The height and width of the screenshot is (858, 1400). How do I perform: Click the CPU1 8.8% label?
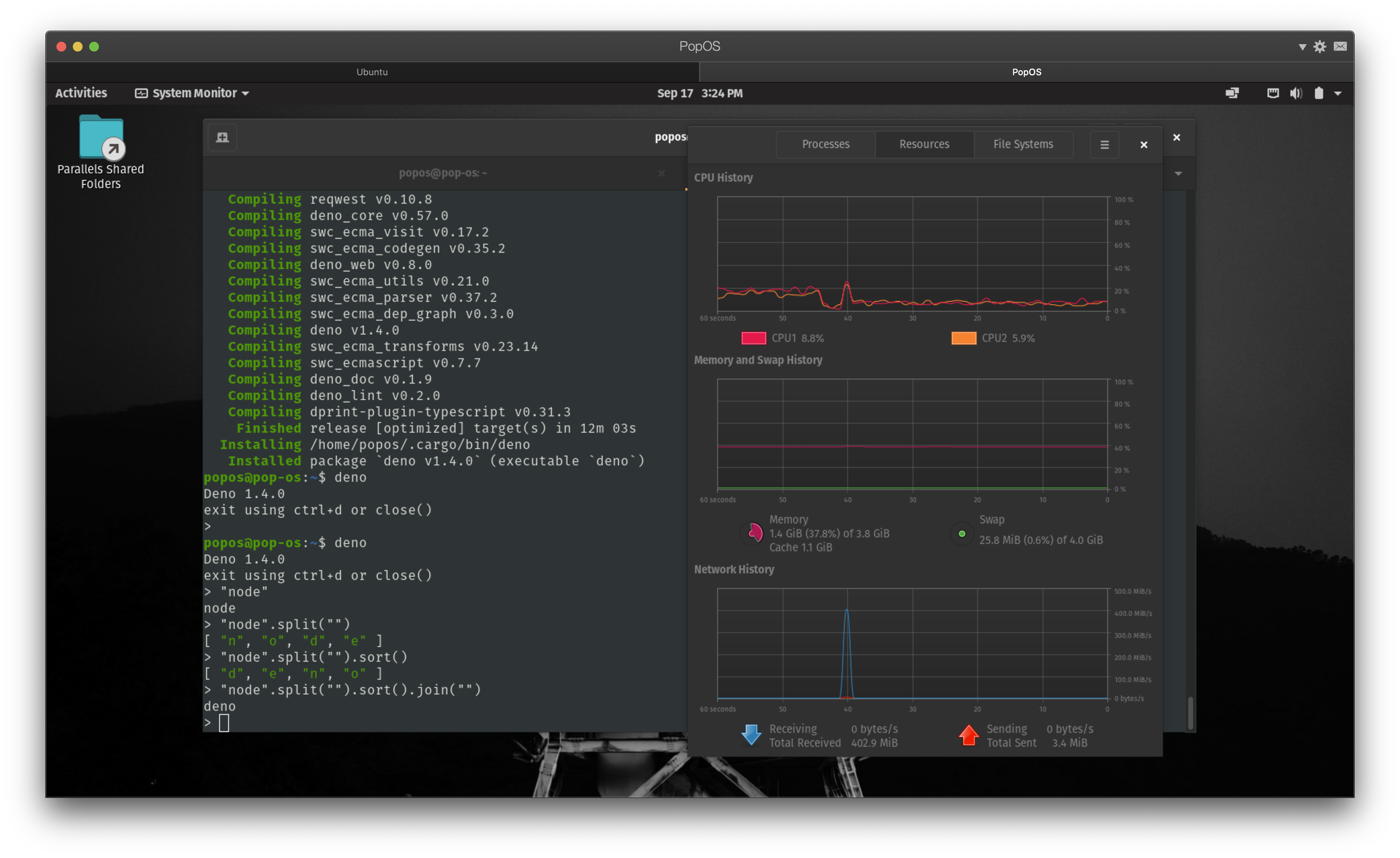[x=798, y=338]
